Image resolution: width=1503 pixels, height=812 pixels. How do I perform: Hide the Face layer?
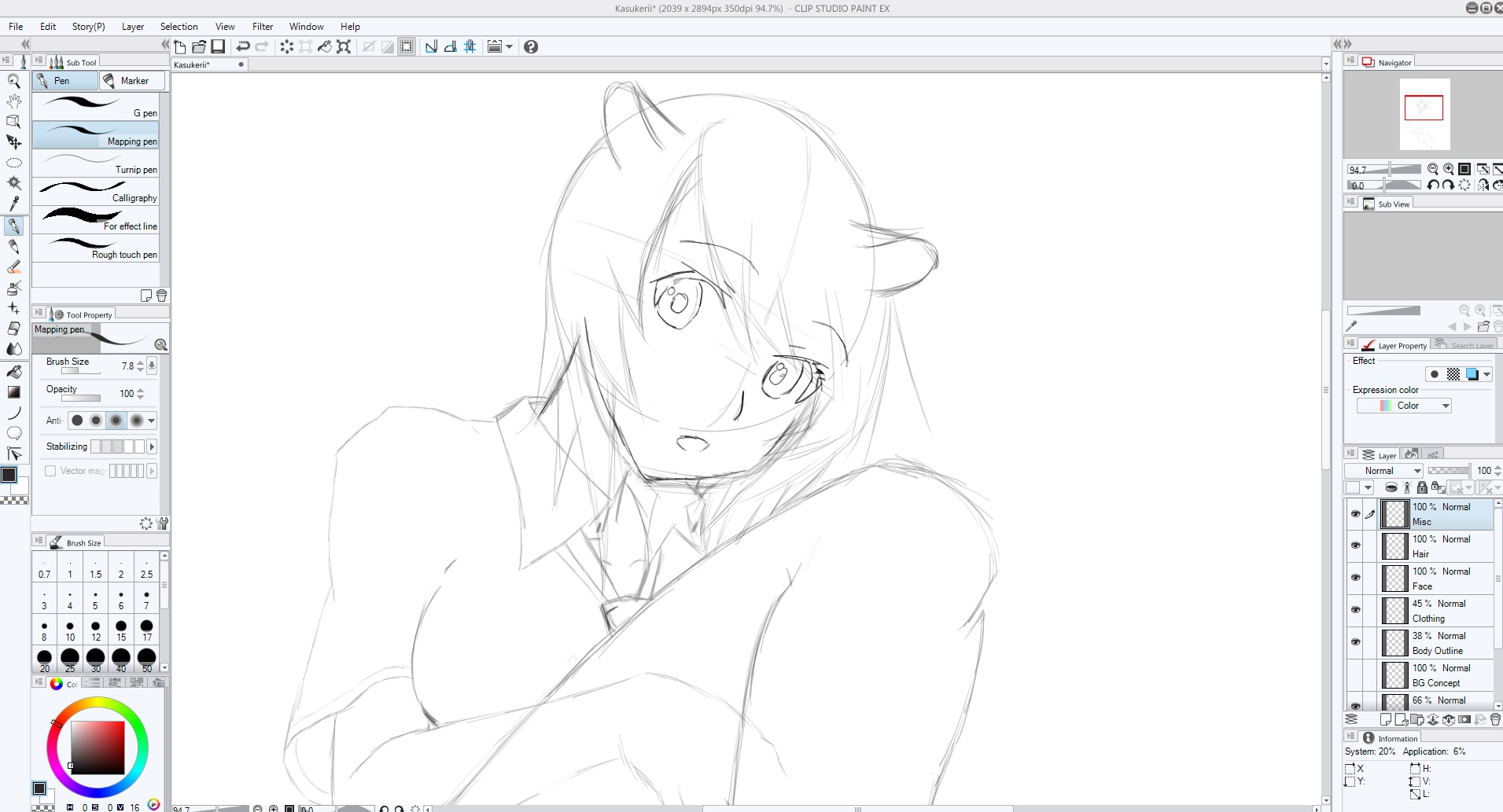pyautogui.click(x=1355, y=578)
